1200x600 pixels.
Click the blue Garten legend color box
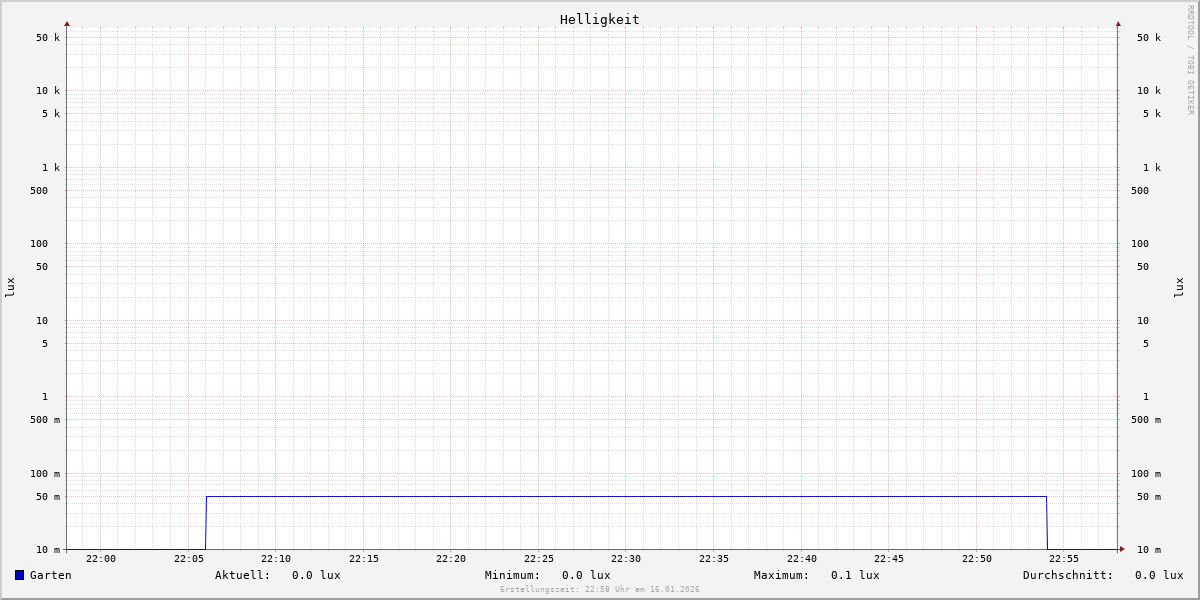coord(19,575)
